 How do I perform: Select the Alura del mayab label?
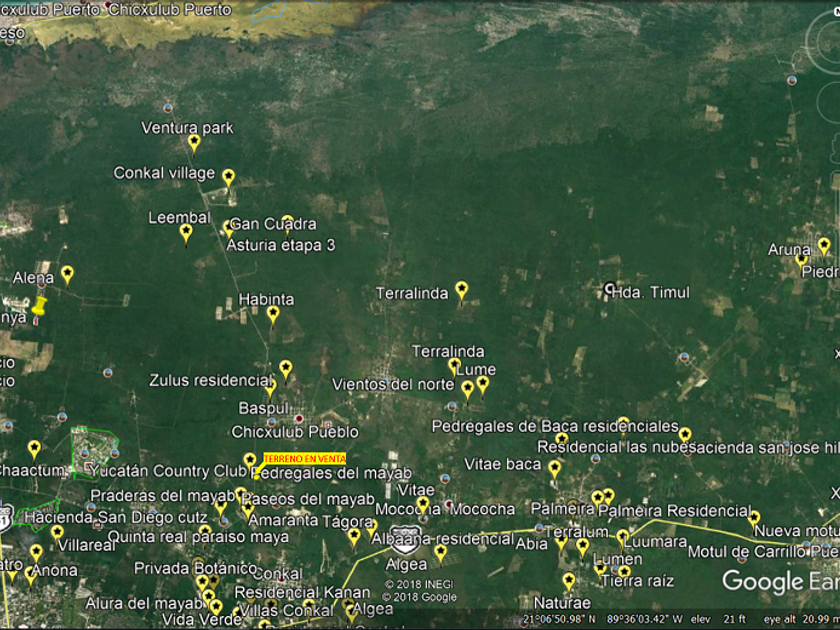click(144, 604)
